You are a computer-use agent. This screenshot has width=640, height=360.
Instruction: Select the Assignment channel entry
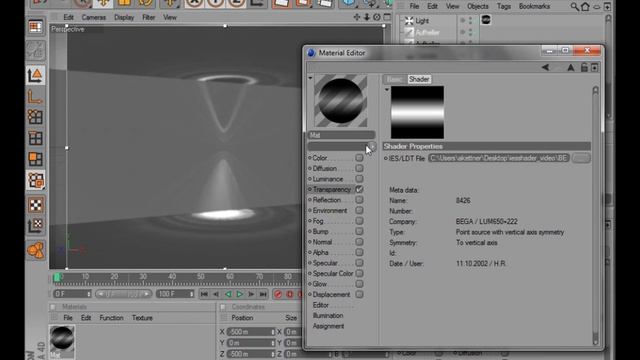pyautogui.click(x=328, y=326)
